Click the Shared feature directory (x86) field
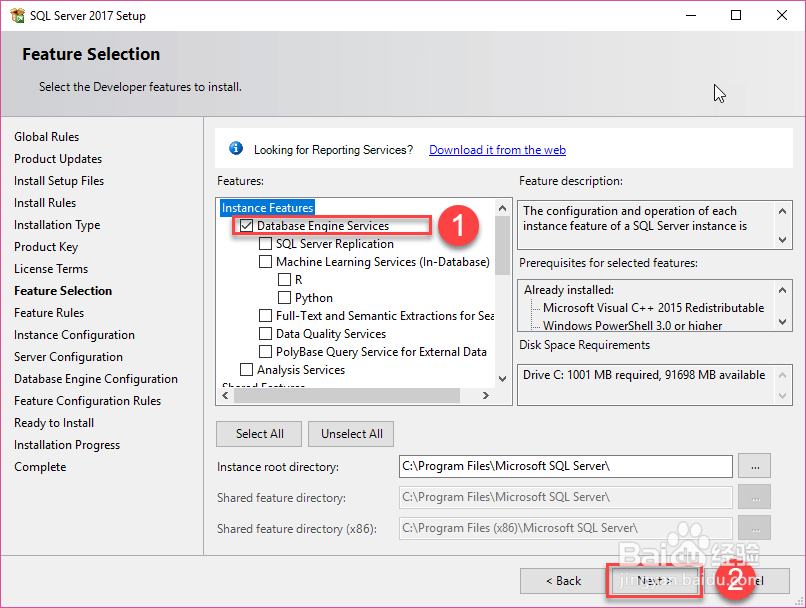The image size is (806, 608). pos(565,528)
